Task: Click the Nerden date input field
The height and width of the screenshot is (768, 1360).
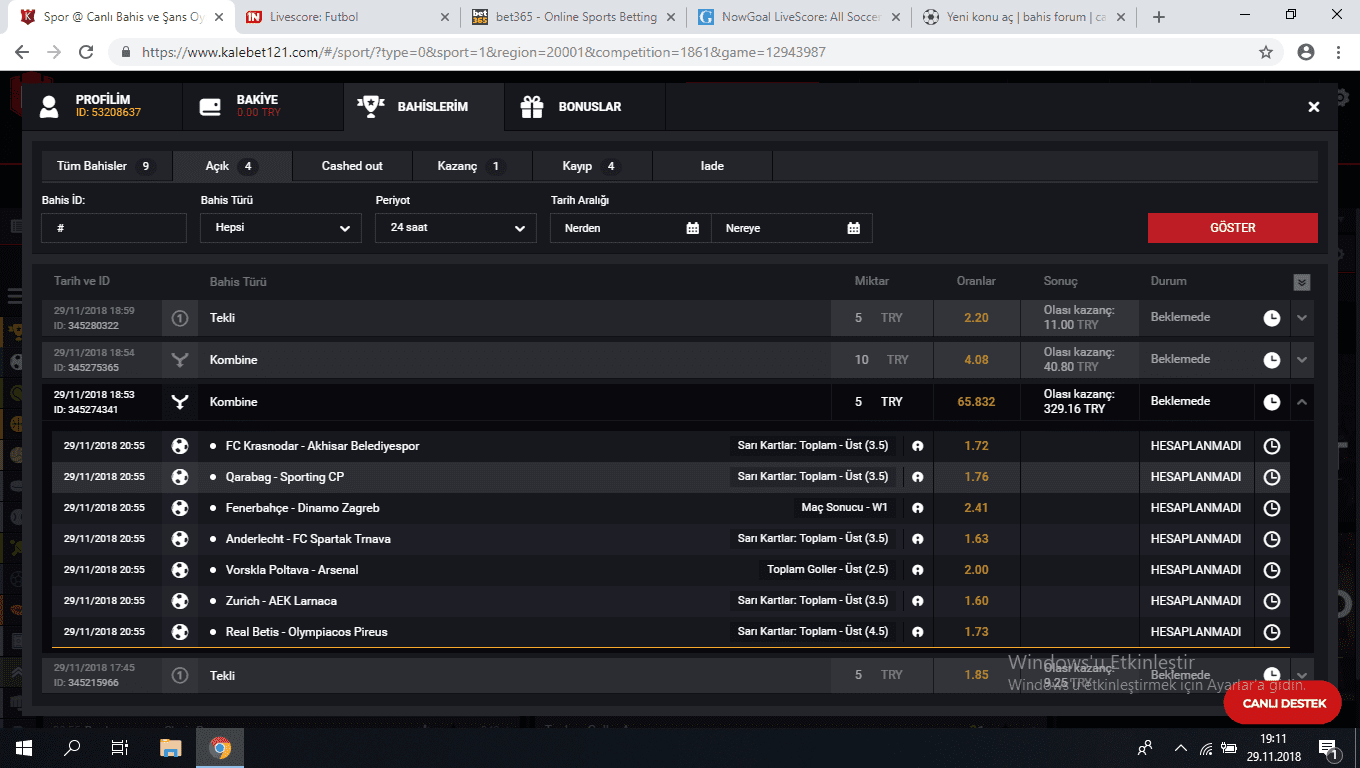Action: 631,228
